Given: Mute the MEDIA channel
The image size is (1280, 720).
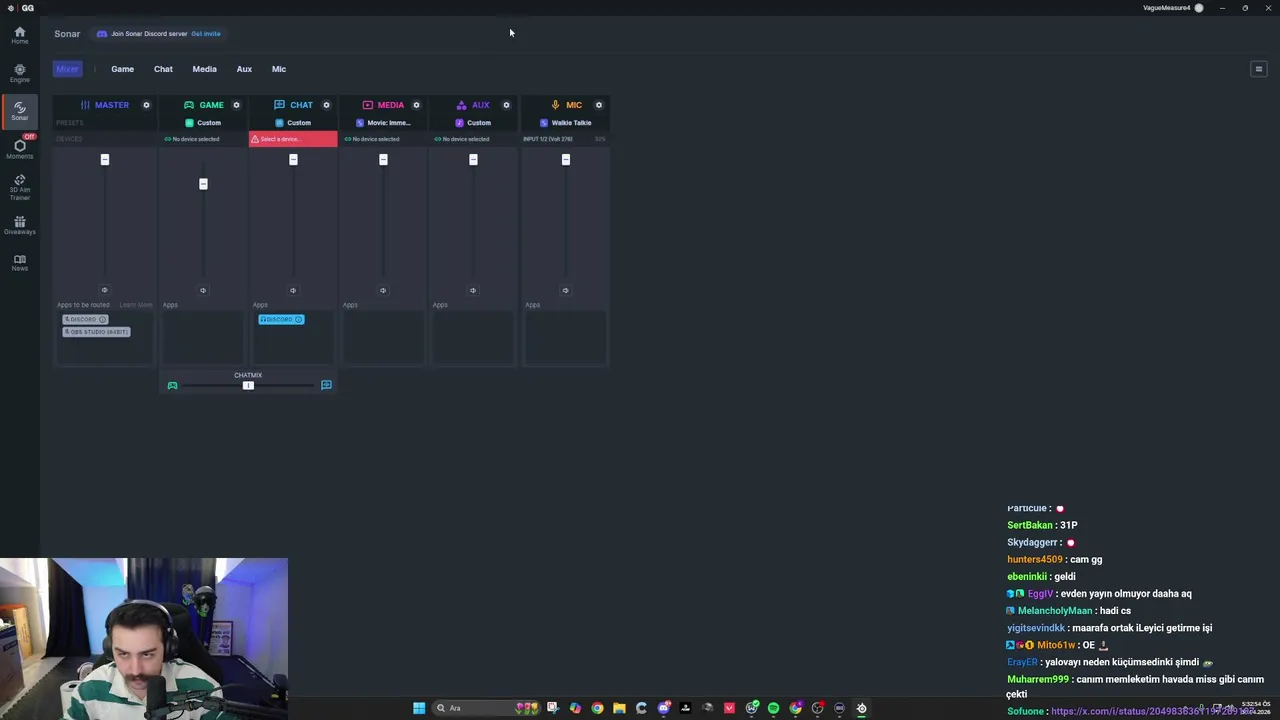Looking at the screenshot, I should [383, 290].
